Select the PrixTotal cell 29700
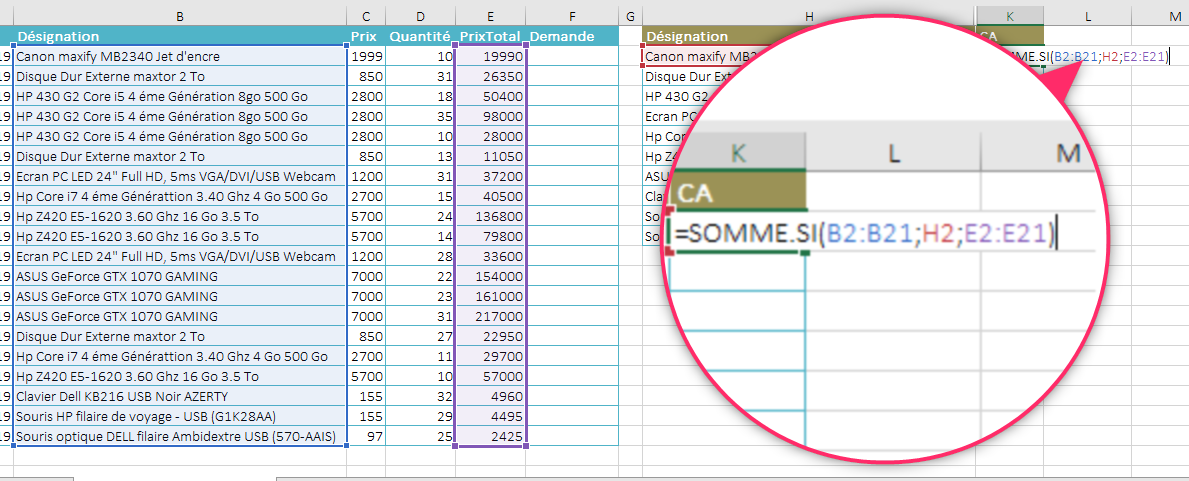Screen dimensions: 1189x481 pyautogui.click(x=491, y=356)
